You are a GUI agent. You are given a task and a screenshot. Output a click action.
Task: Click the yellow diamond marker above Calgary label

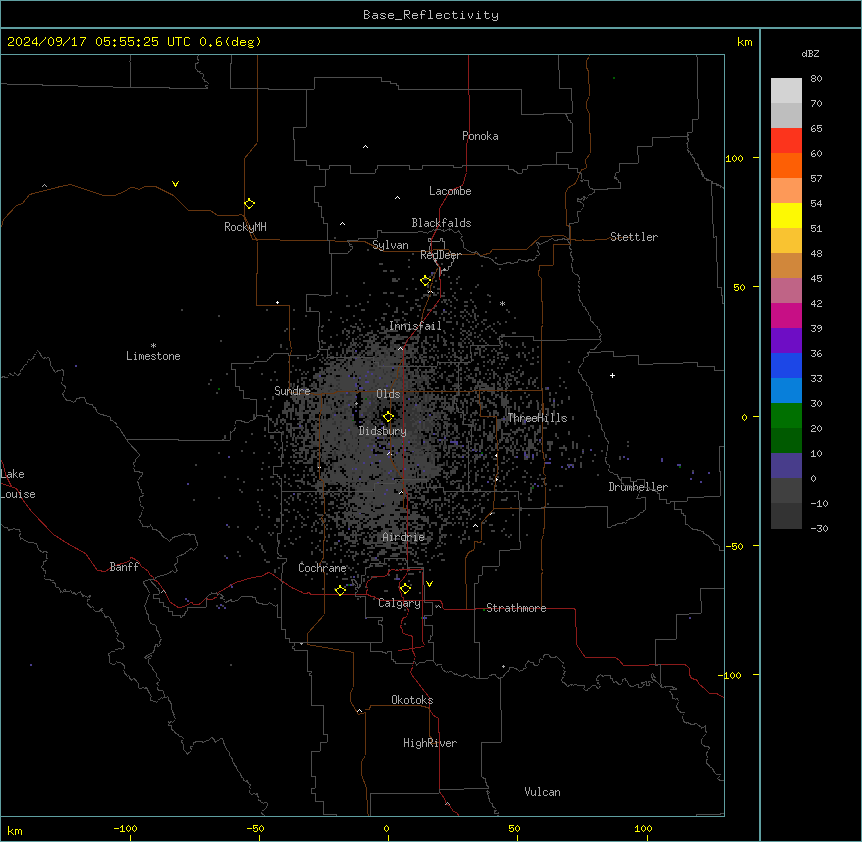click(405, 589)
